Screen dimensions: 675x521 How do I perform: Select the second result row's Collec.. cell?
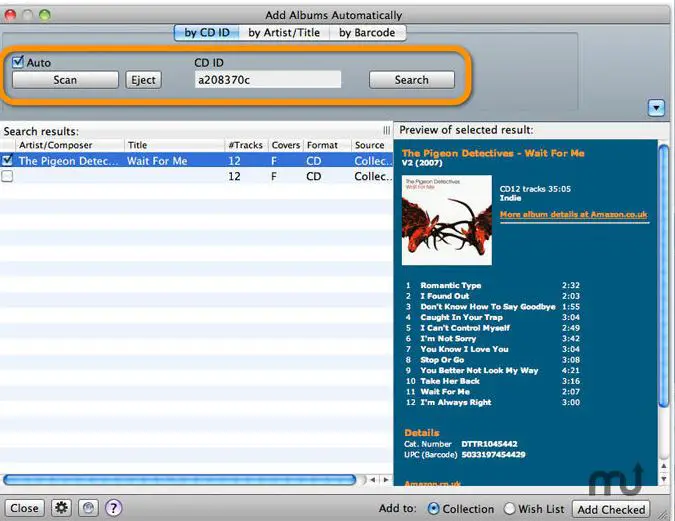[373, 177]
